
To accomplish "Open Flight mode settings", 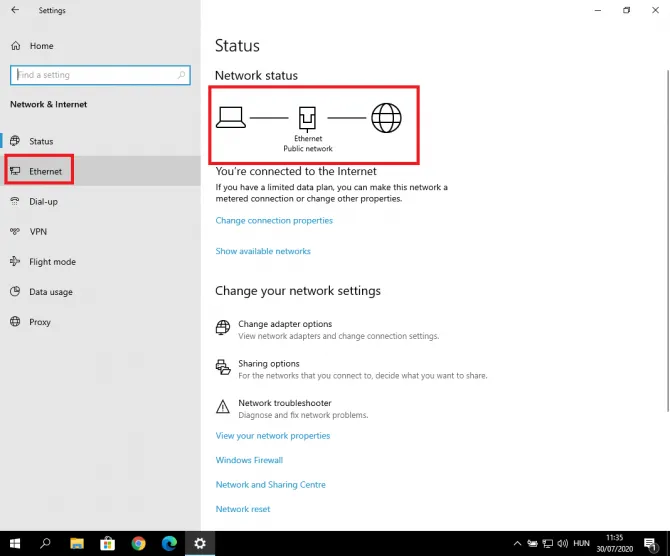I will 52,262.
